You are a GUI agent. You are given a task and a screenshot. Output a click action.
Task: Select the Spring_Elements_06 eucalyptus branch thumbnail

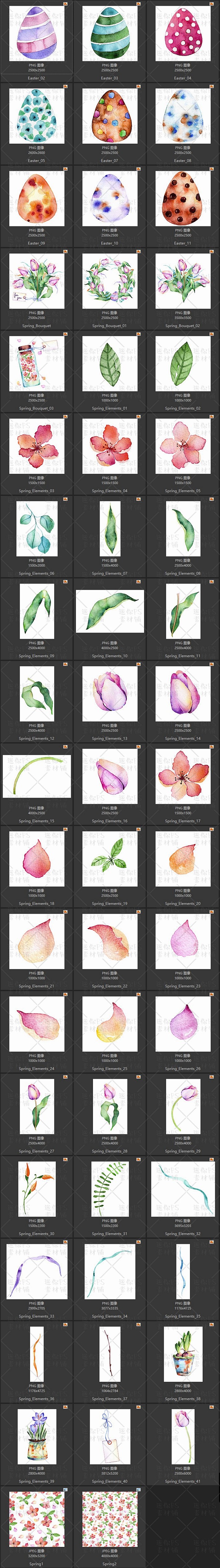[36, 529]
